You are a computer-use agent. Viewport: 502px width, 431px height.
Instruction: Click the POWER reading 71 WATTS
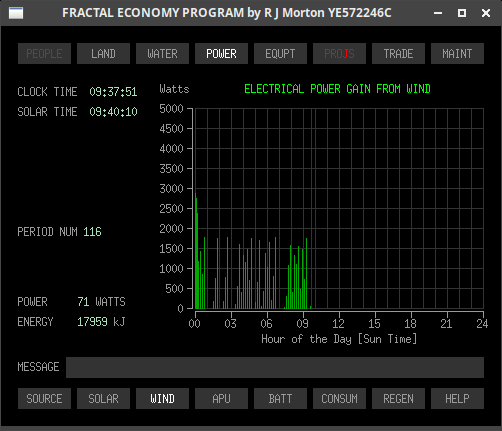pos(101,302)
